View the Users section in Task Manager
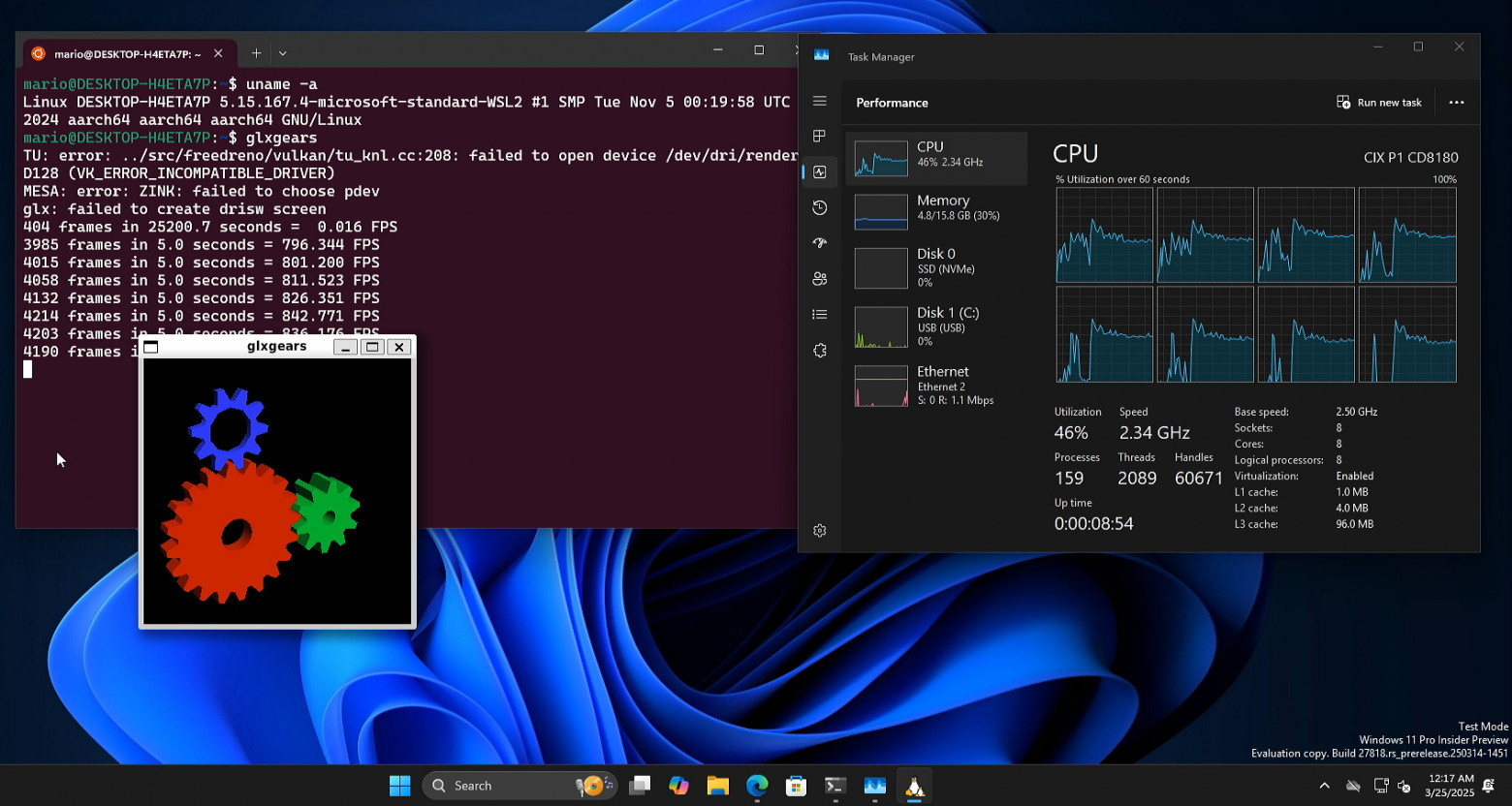The width and height of the screenshot is (1512, 806). (x=819, y=278)
